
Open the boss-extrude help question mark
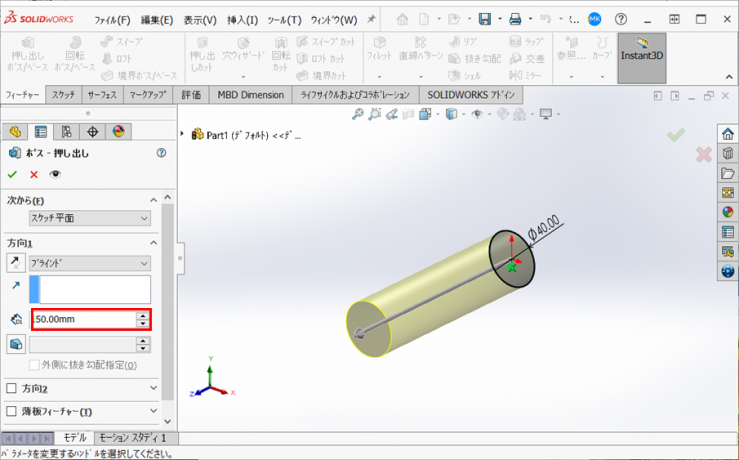click(x=161, y=153)
